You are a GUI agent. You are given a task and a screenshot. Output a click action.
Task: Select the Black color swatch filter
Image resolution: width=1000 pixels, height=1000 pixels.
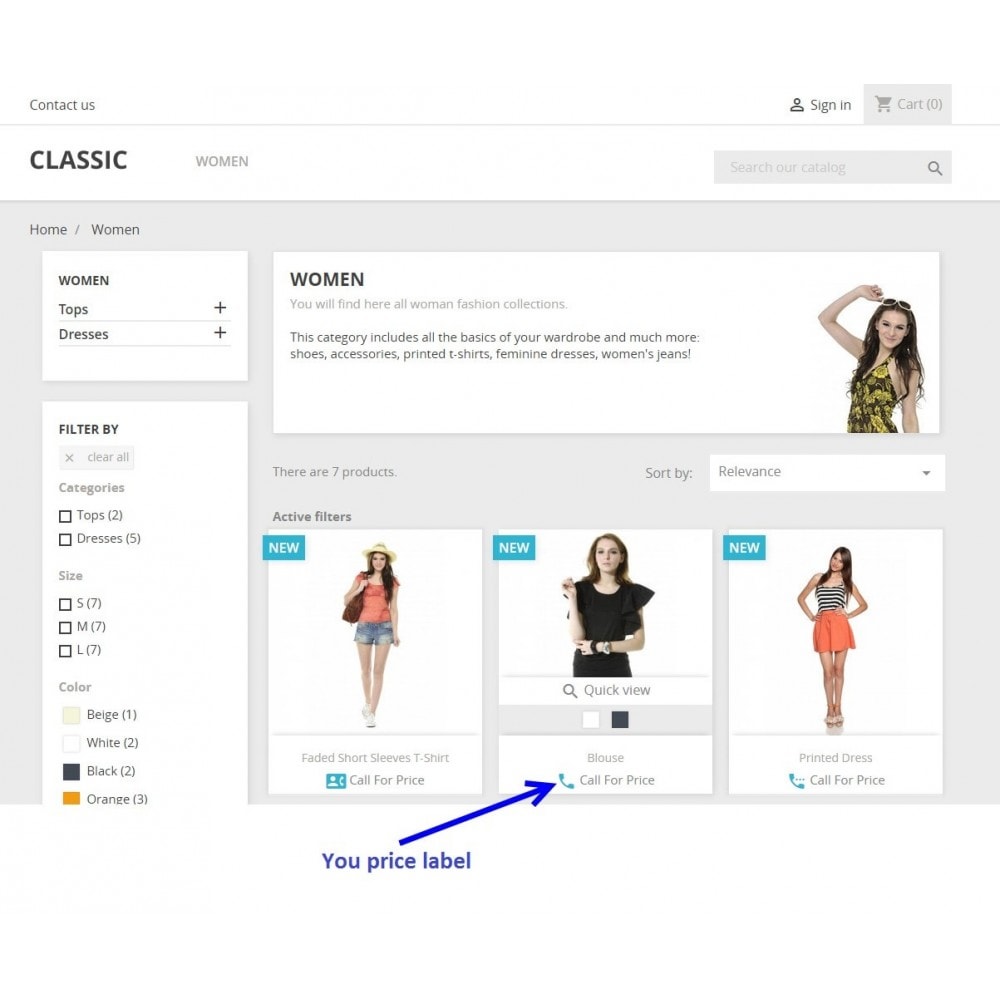[x=71, y=772]
